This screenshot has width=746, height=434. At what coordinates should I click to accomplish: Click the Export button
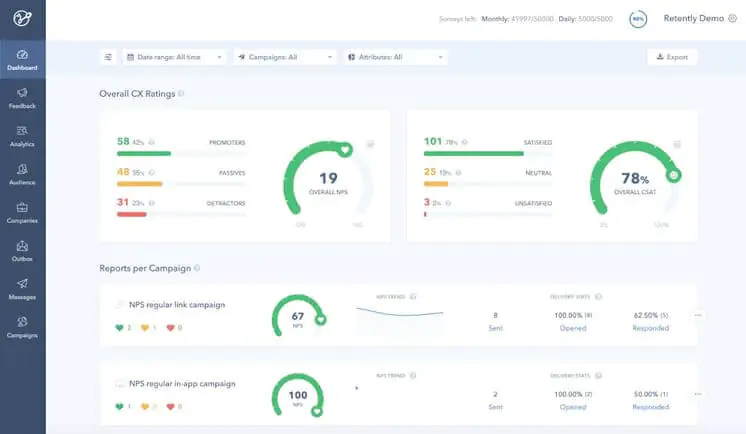(x=672, y=57)
